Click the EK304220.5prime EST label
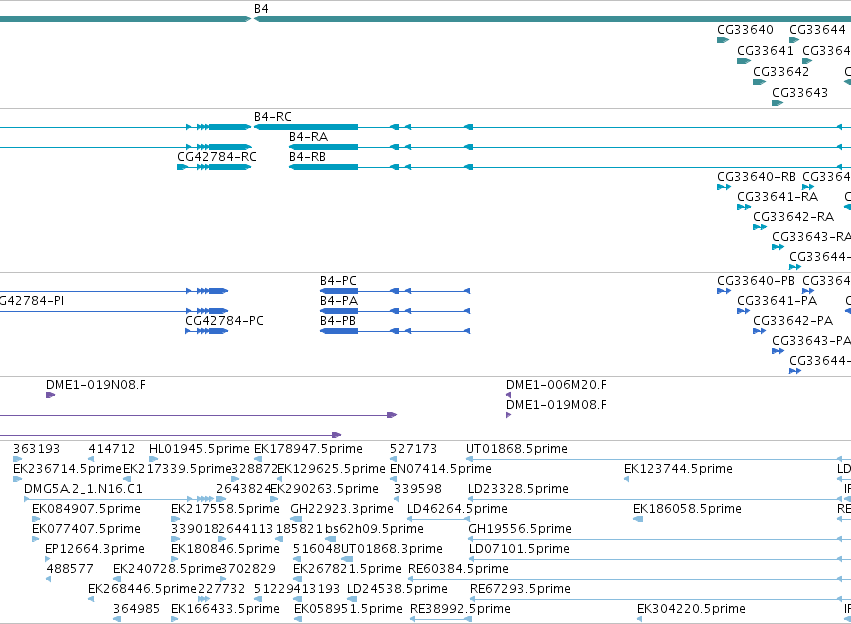The height and width of the screenshot is (624, 851). (x=691, y=610)
